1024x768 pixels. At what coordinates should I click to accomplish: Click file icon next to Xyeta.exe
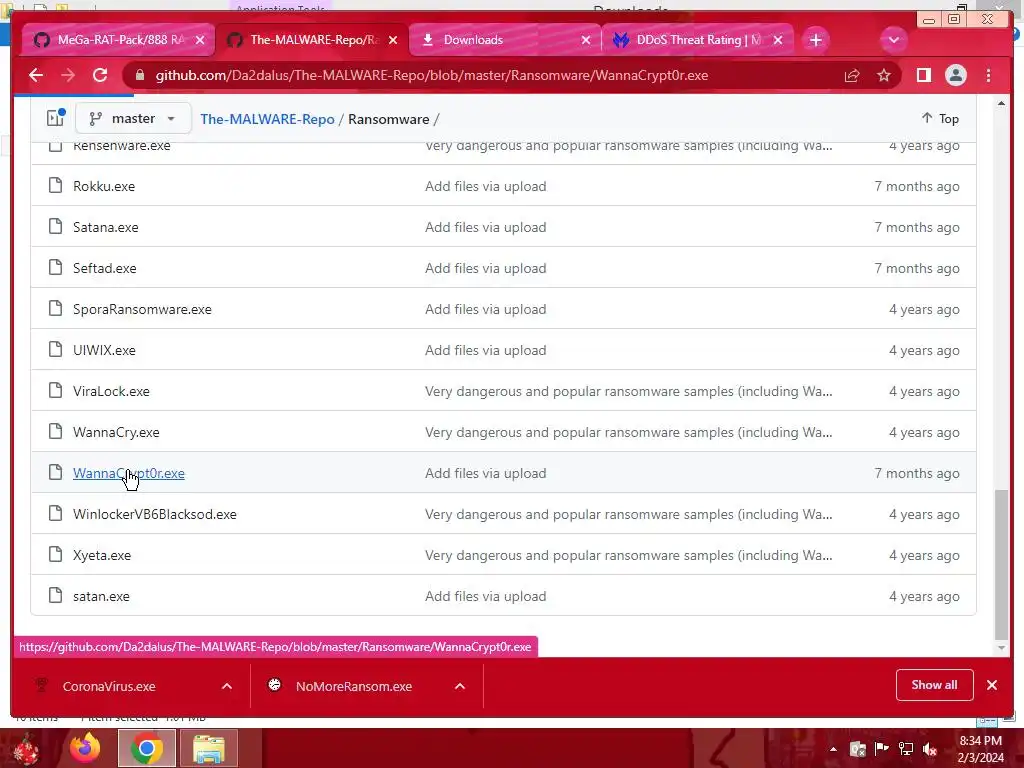point(56,554)
